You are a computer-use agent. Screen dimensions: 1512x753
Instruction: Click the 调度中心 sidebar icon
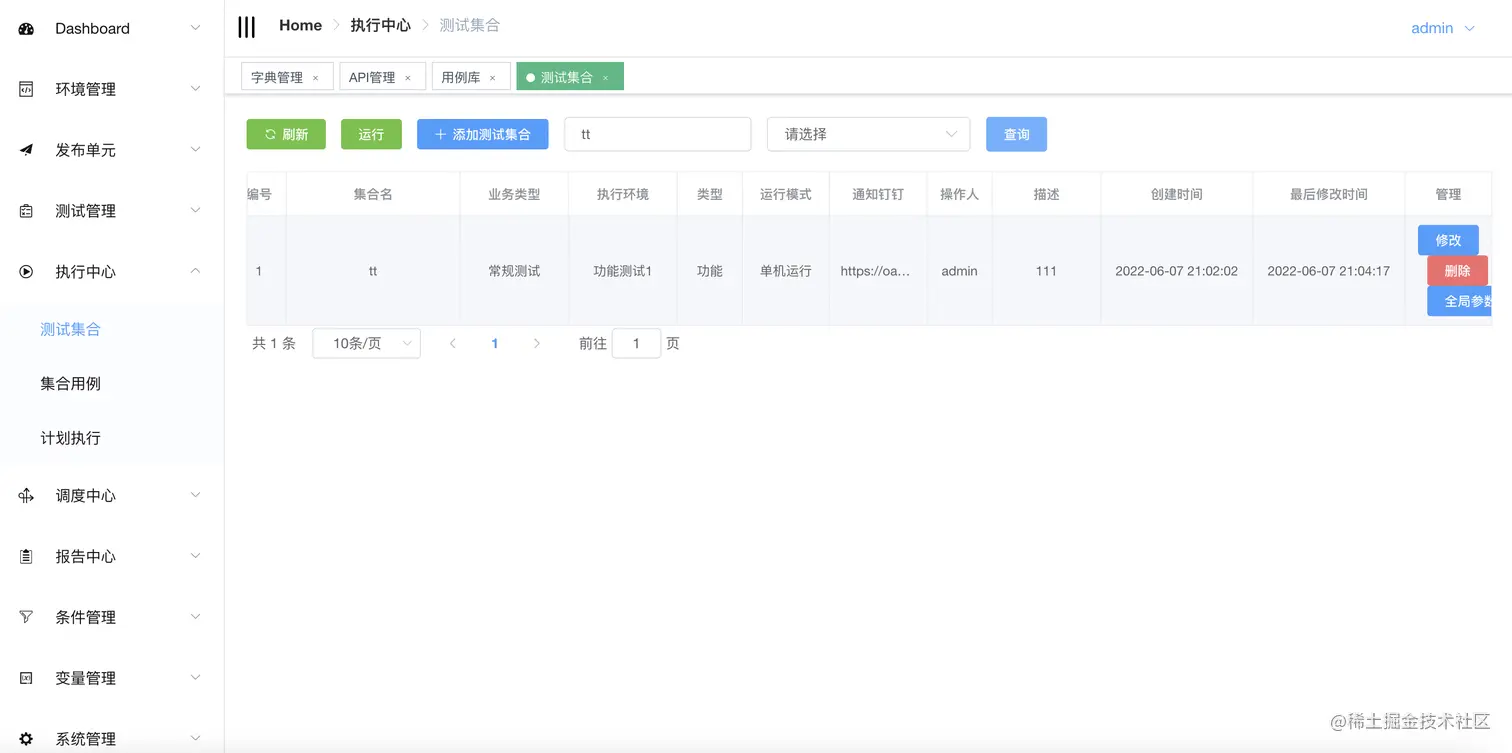[x=26, y=495]
